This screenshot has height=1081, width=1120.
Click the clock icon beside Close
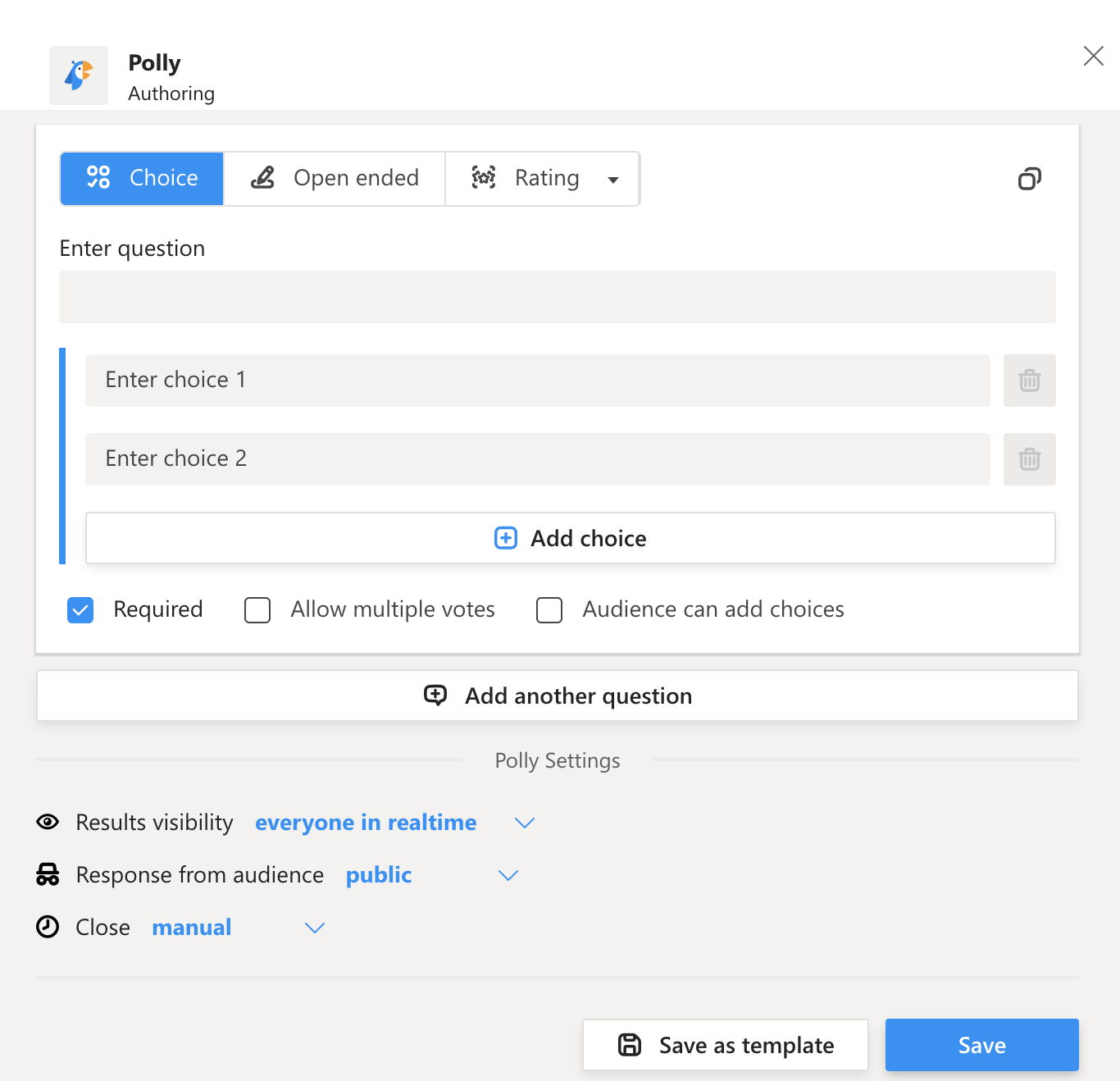pos(48,927)
